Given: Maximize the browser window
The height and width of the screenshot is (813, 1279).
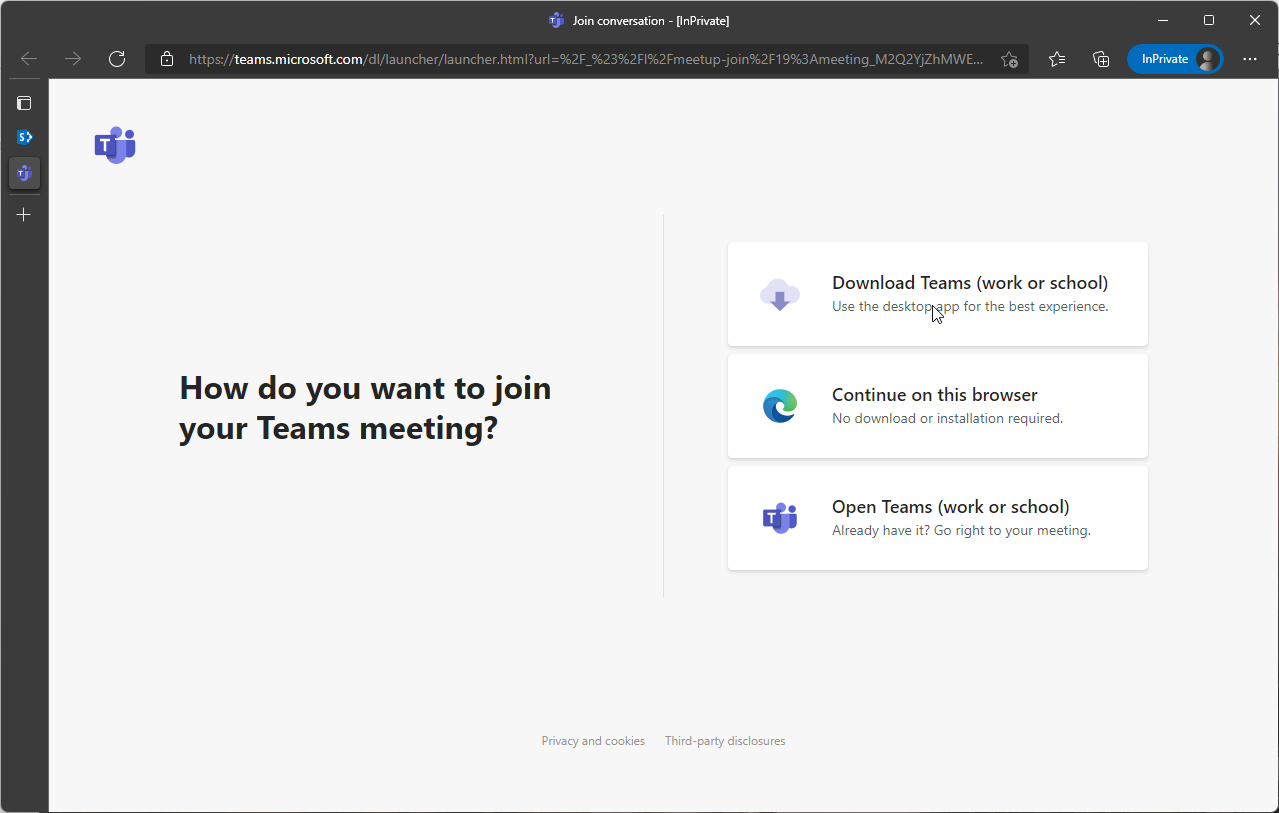Looking at the screenshot, I should [1209, 20].
